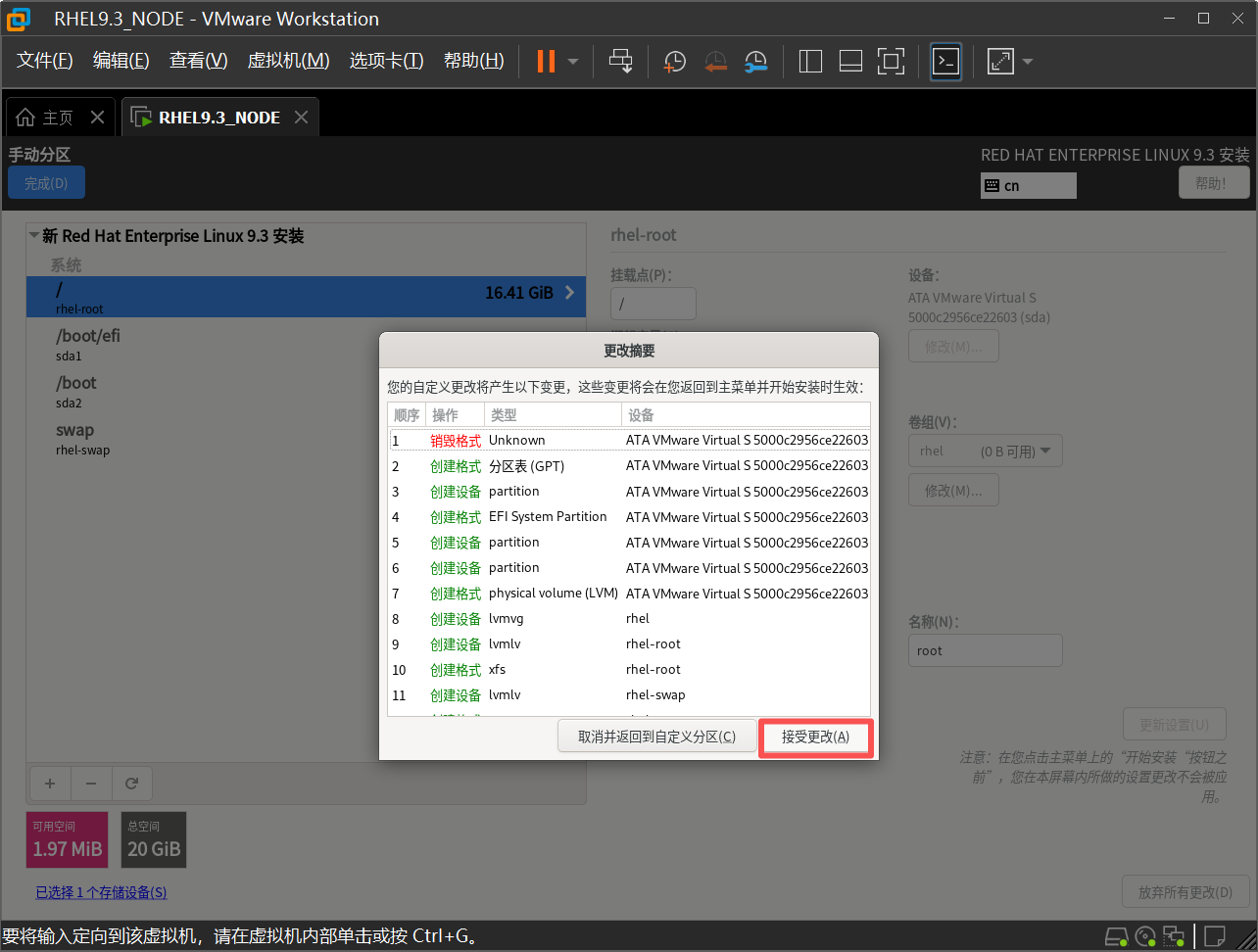
Task: Open the power options dropdown beside pause
Action: (x=573, y=62)
